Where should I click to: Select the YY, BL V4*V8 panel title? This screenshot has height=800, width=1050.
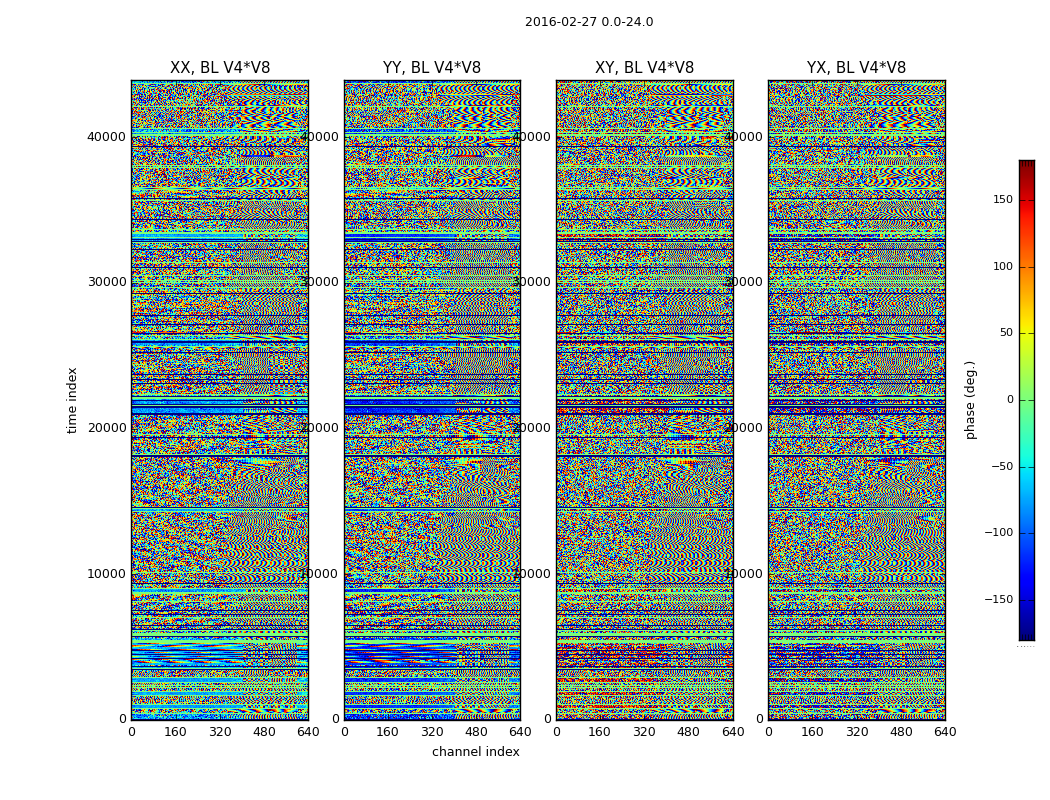pyautogui.click(x=431, y=68)
